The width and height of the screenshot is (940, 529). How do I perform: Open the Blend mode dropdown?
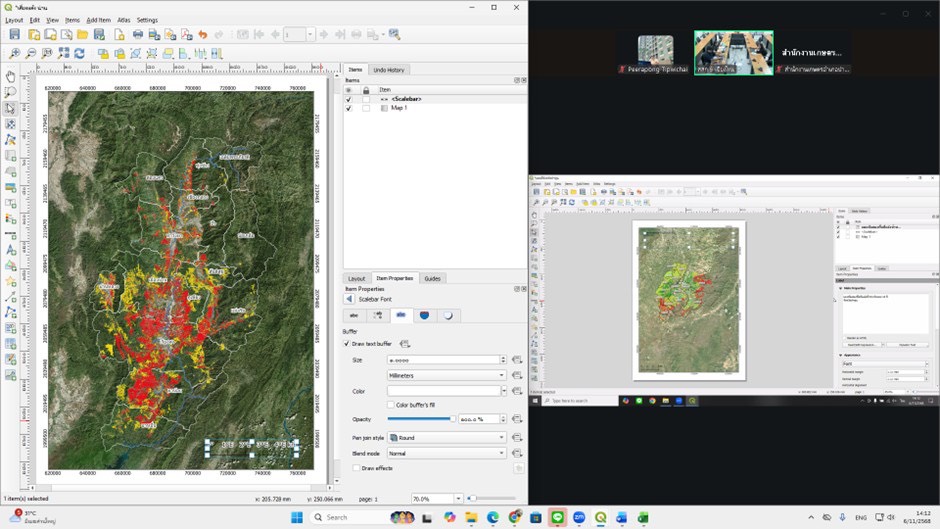pyautogui.click(x=447, y=453)
